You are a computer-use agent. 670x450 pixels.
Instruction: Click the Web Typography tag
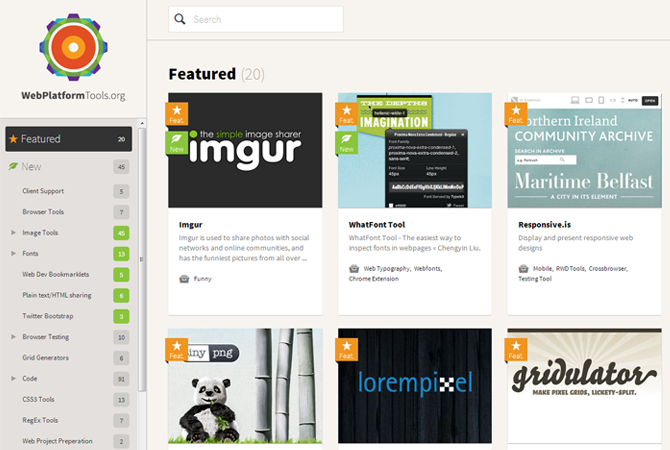coord(386,268)
